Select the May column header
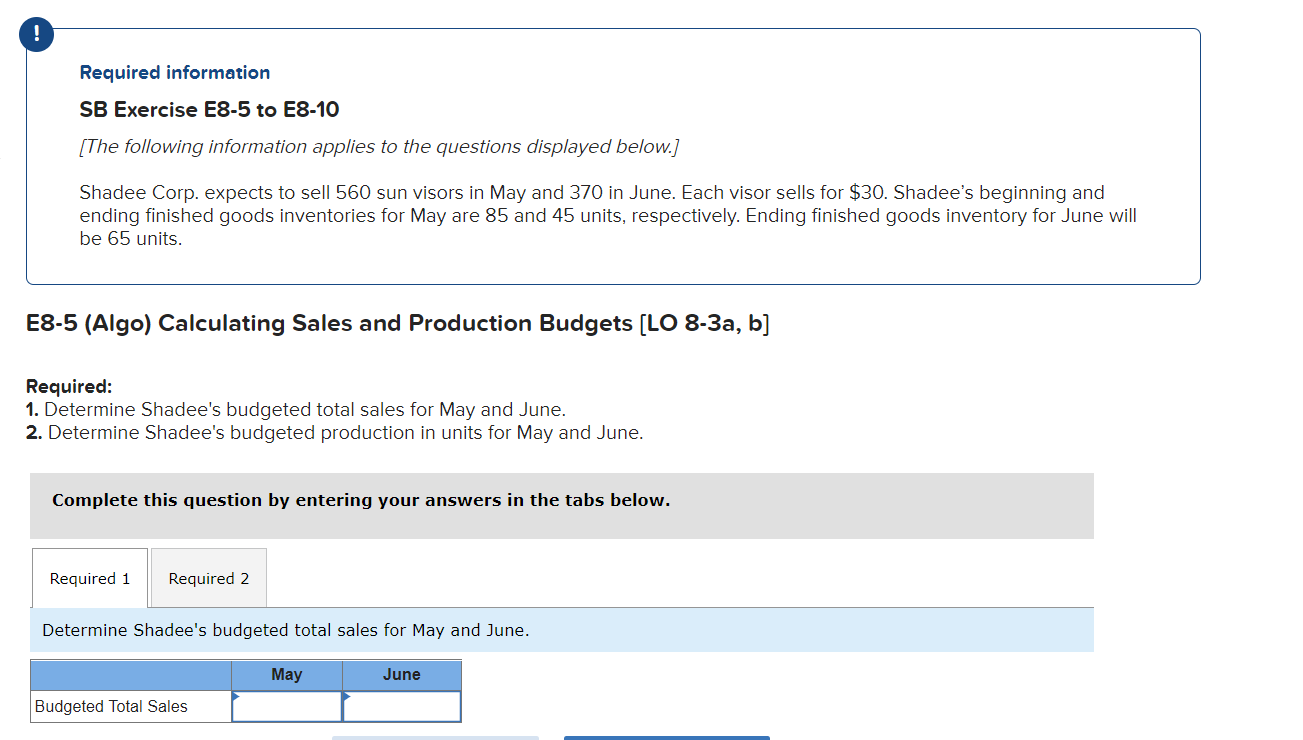 pyautogui.click(x=287, y=675)
